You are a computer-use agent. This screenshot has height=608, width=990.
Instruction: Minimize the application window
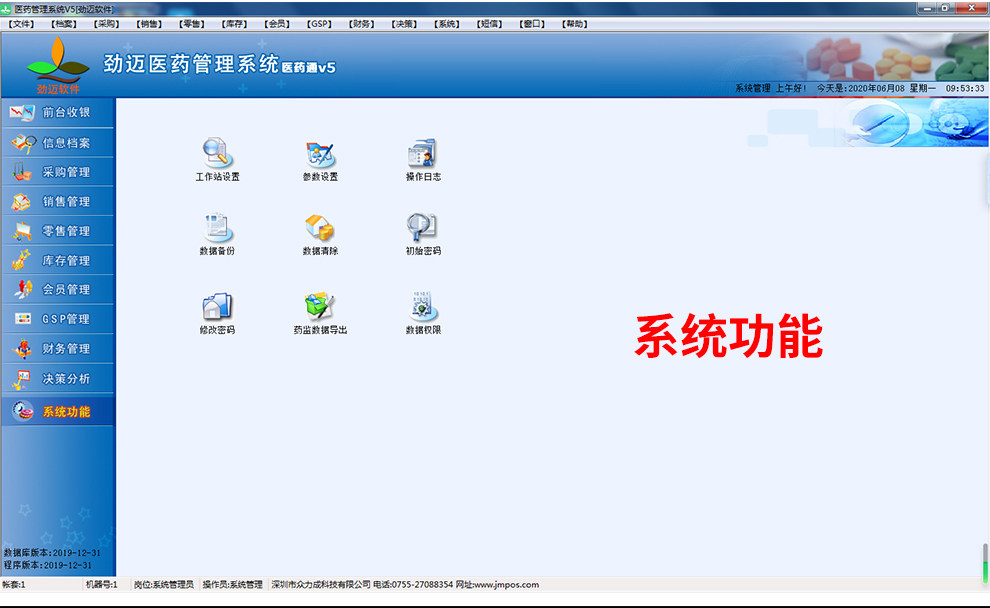[x=927, y=8]
